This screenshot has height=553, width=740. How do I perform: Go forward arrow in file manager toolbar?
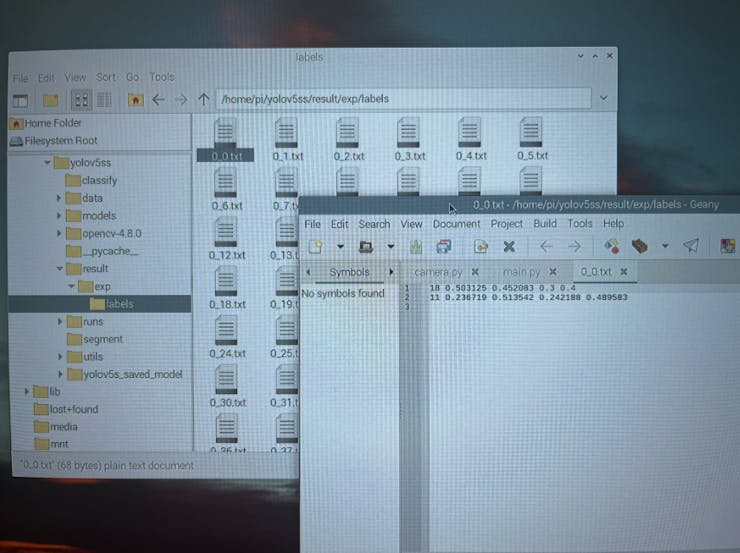click(x=181, y=100)
